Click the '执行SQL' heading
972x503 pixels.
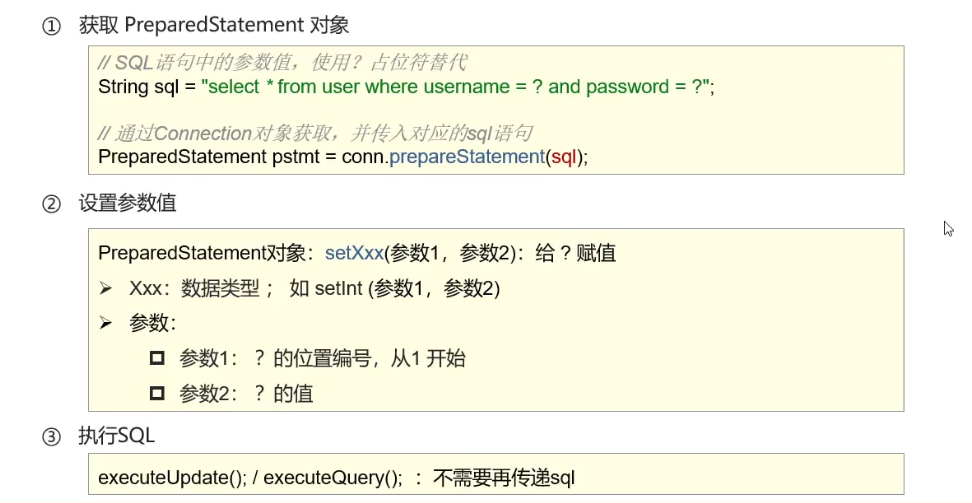116,436
